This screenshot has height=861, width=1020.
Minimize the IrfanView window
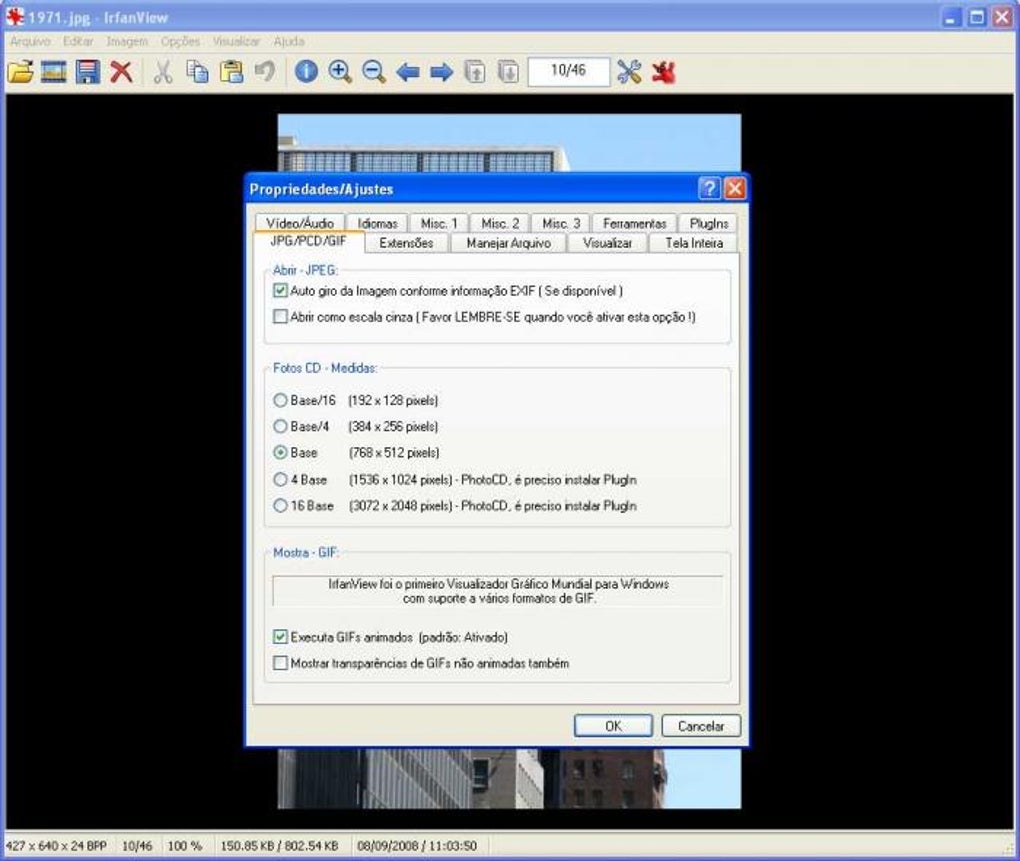[x=952, y=18]
